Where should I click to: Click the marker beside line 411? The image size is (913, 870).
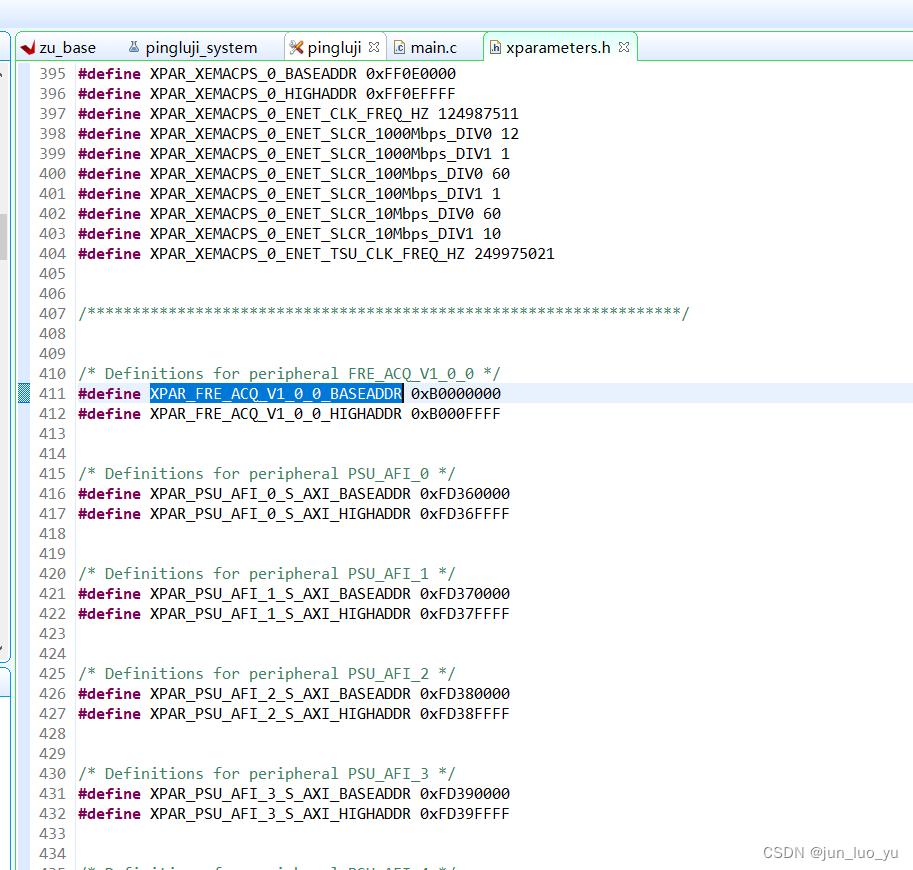[24, 394]
